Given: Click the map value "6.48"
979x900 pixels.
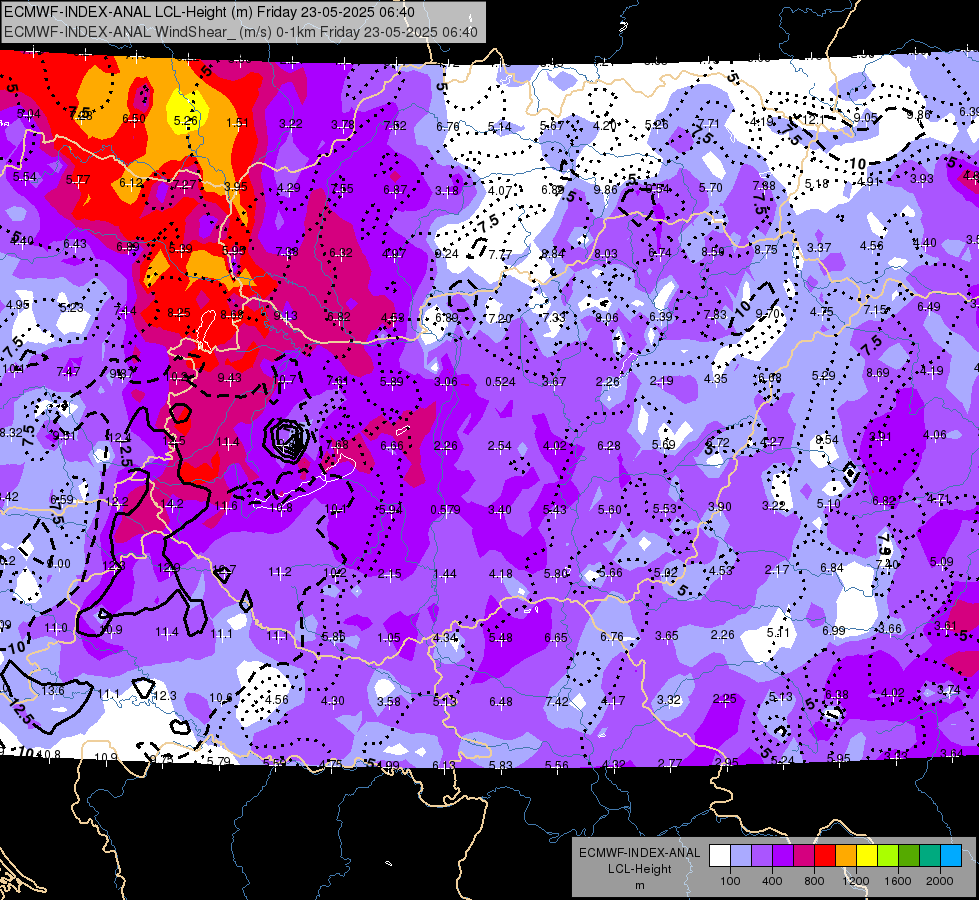Looking at the screenshot, I should pos(501,702).
